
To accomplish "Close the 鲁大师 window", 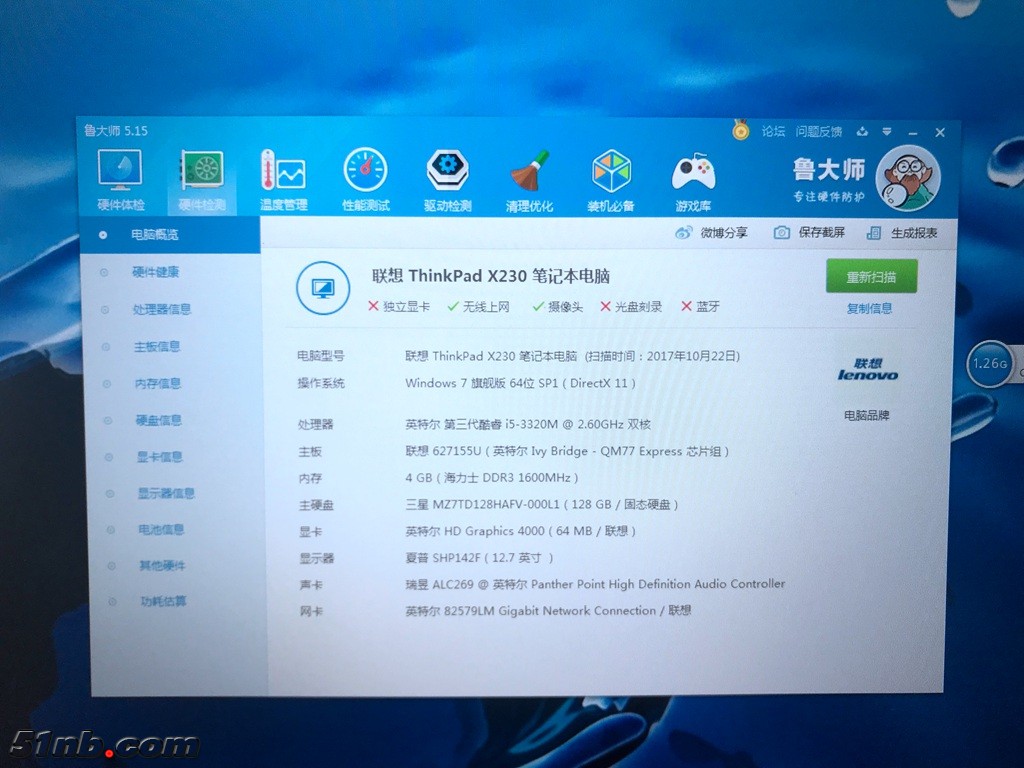I will (x=940, y=133).
